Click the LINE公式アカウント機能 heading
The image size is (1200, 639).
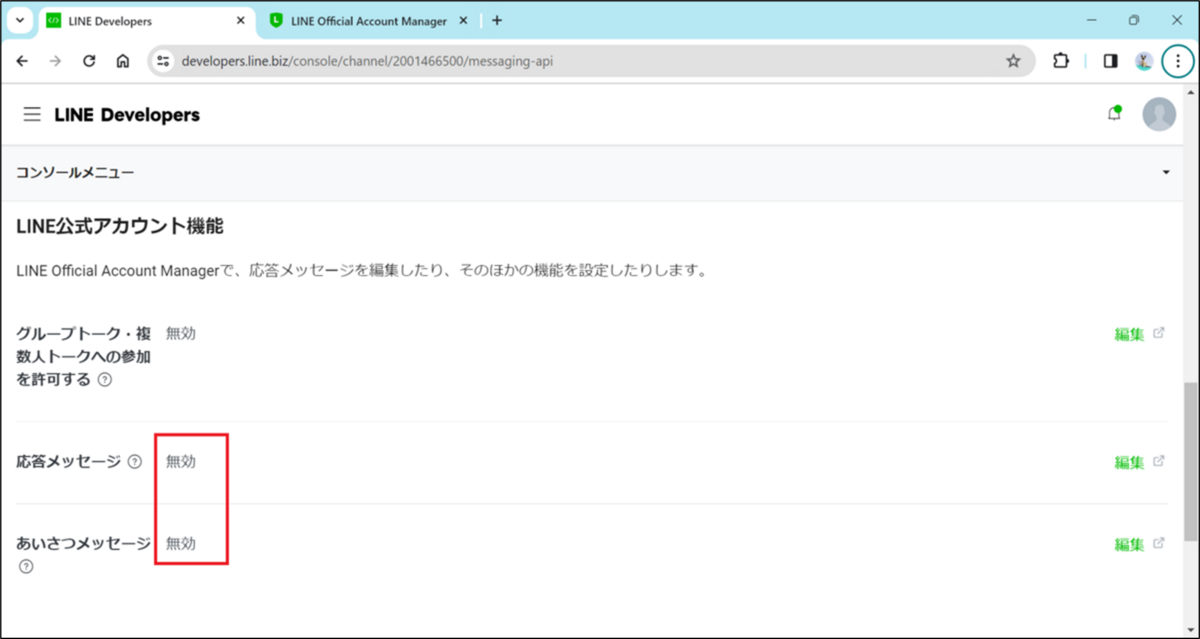click(120, 227)
